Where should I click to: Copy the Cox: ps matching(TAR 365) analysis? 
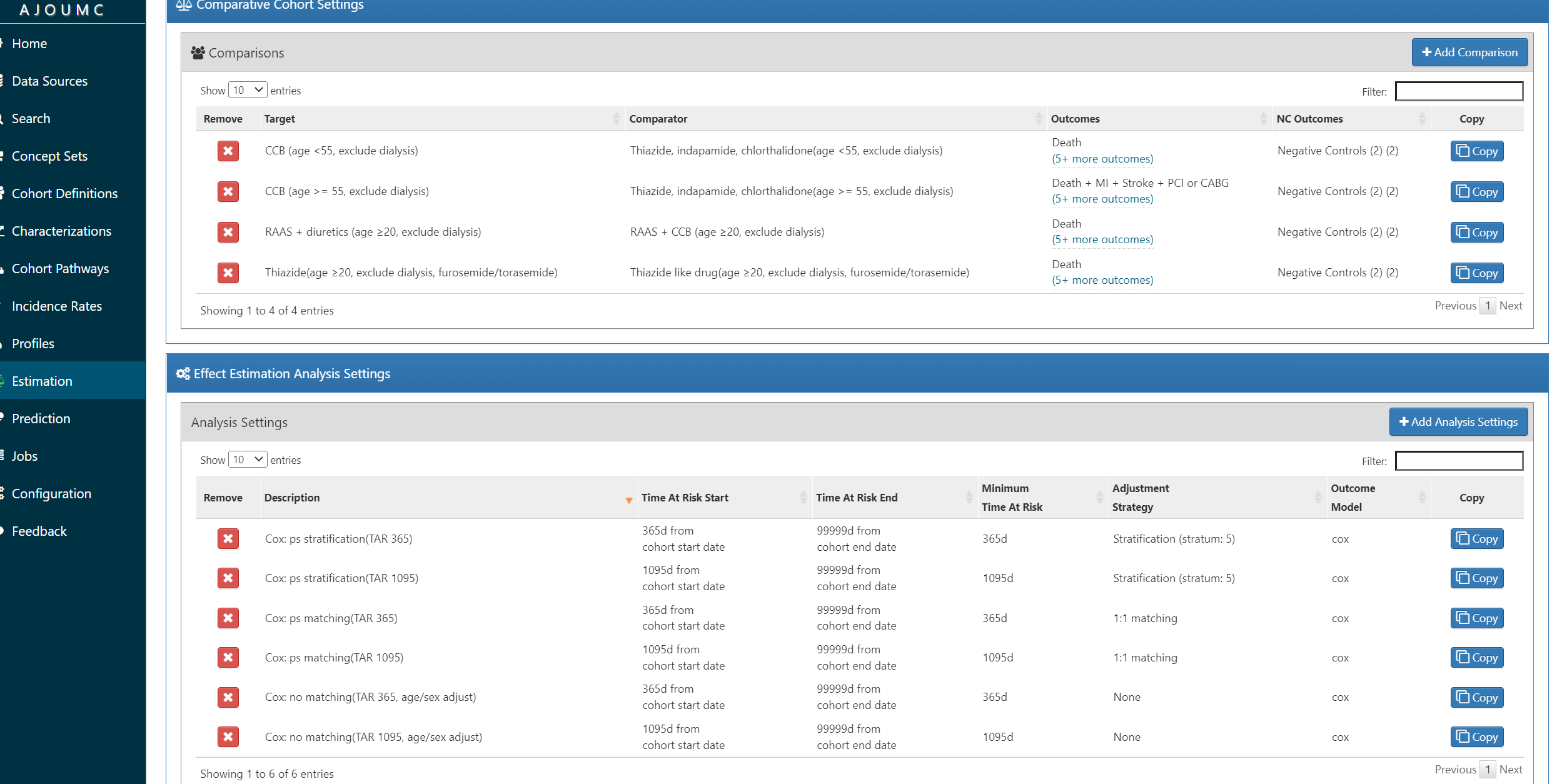coord(1476,618)
